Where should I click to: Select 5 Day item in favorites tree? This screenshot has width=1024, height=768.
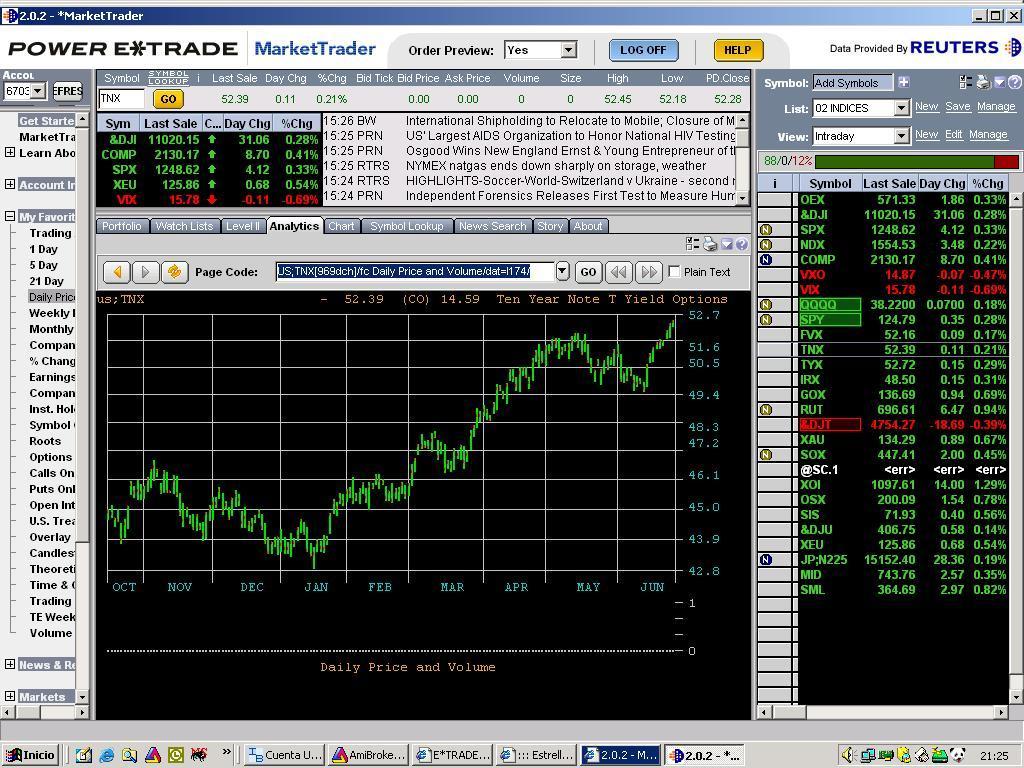[x=43, y=265]
